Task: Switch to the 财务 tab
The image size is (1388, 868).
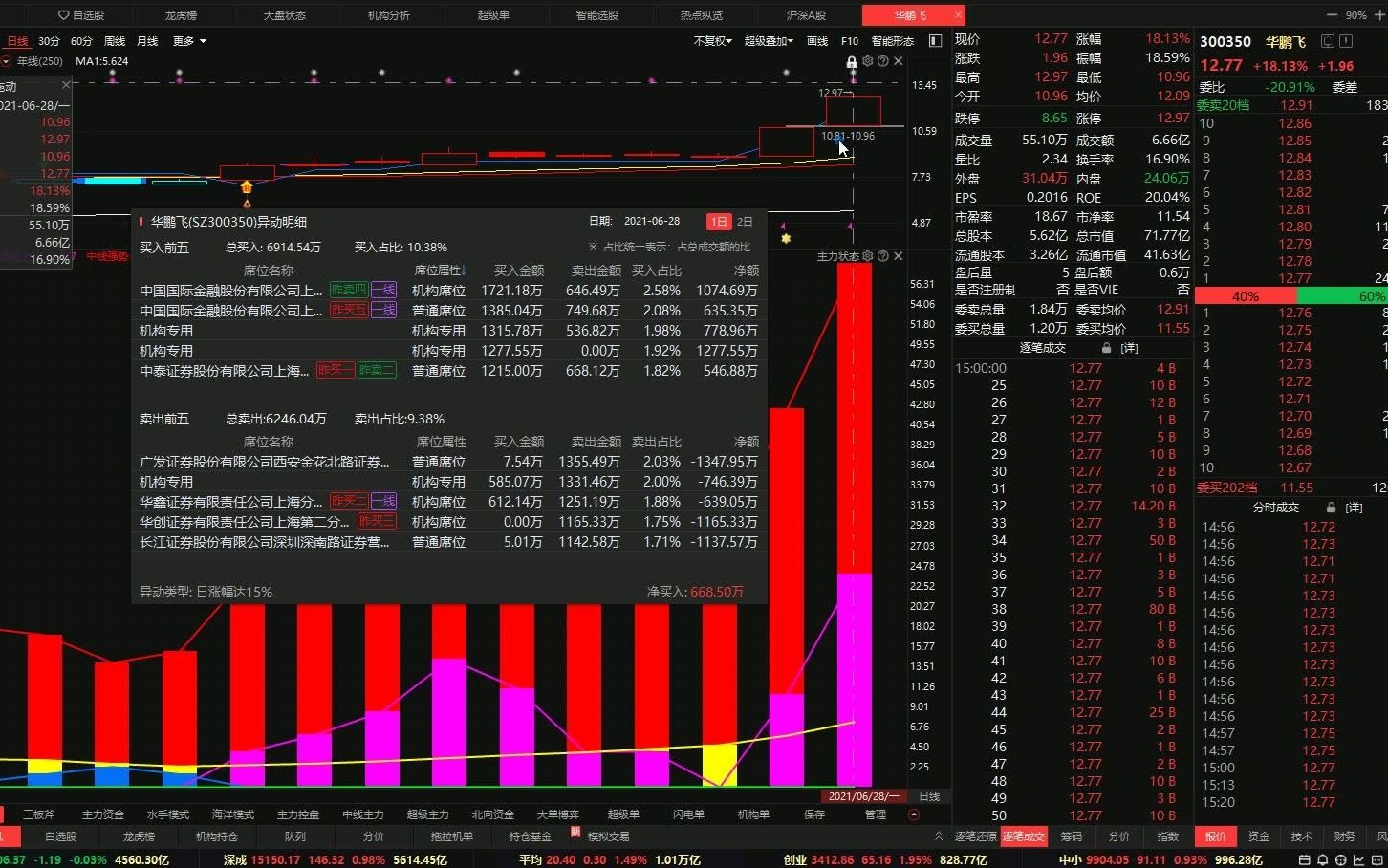Action: pos(1345,836)
